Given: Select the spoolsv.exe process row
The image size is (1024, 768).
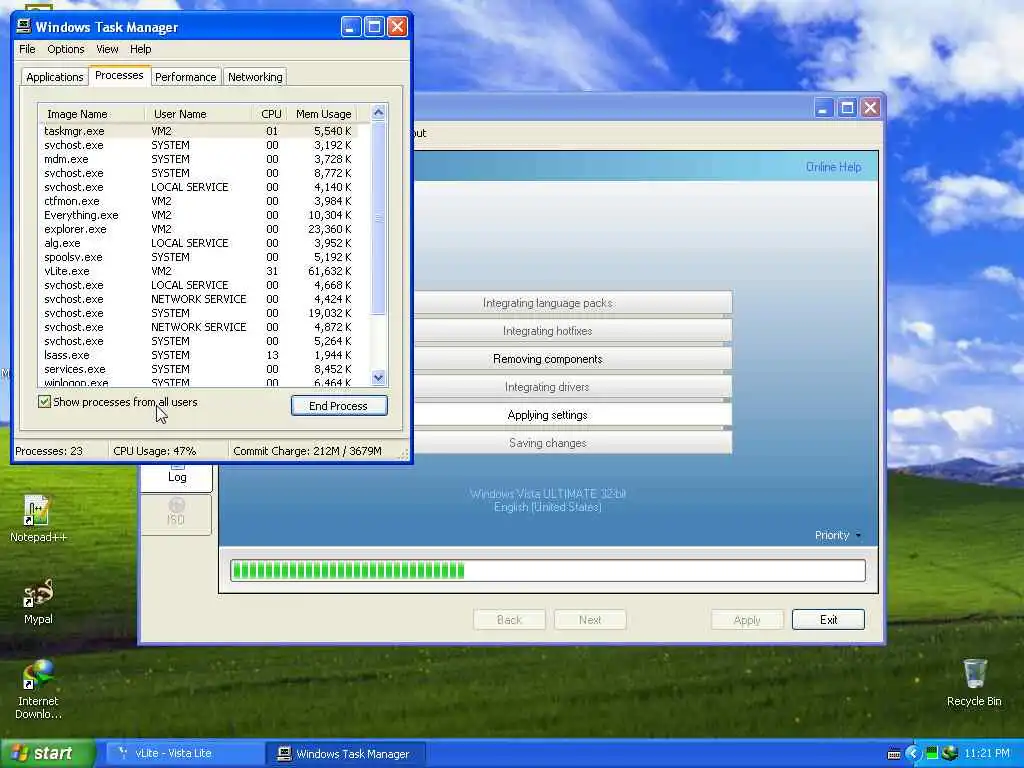Looking at the screenshot, I should coord(198,257).
